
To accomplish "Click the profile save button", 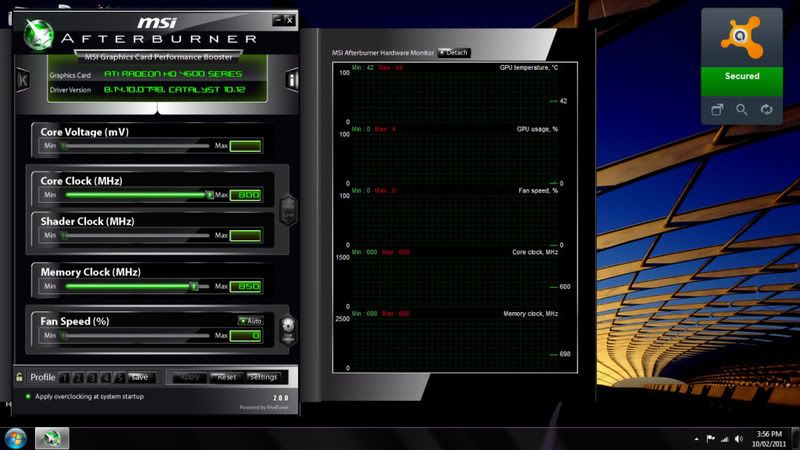I will (x=139, y=377).
